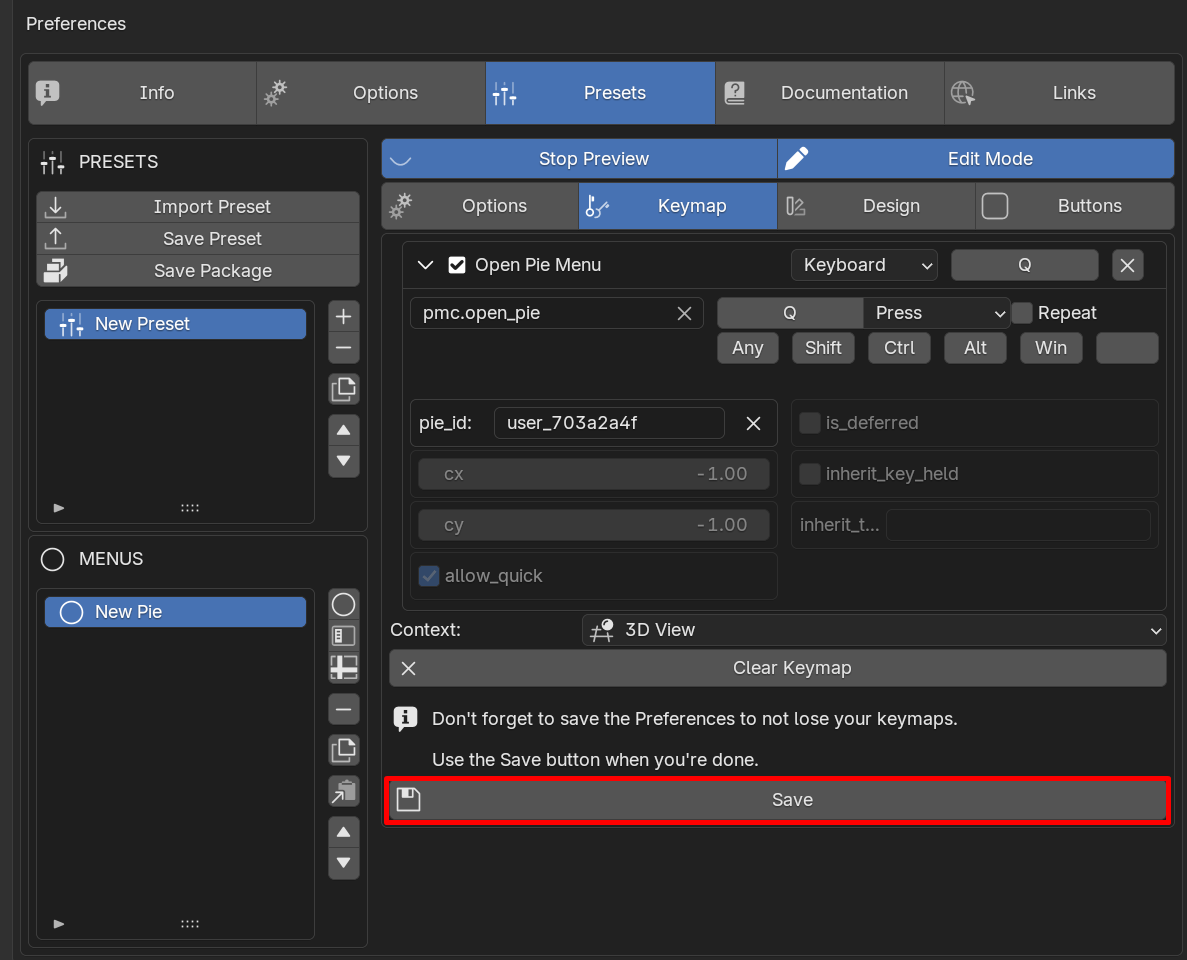Adjust the cy value field
This screenshot has width=1187, height=960.
coord(594,525)
